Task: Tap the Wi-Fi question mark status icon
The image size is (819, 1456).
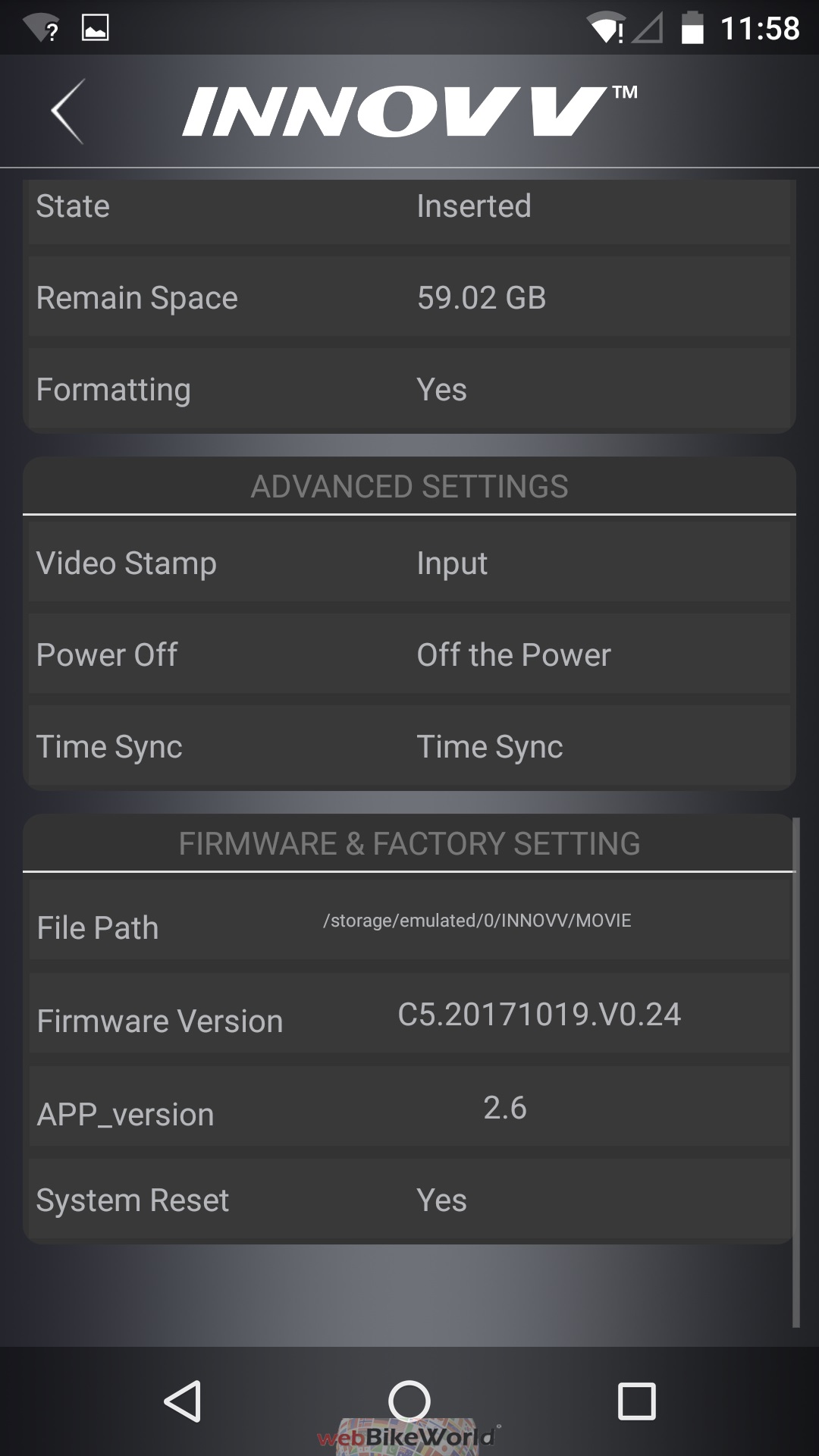Action: (x=42, y=29)
